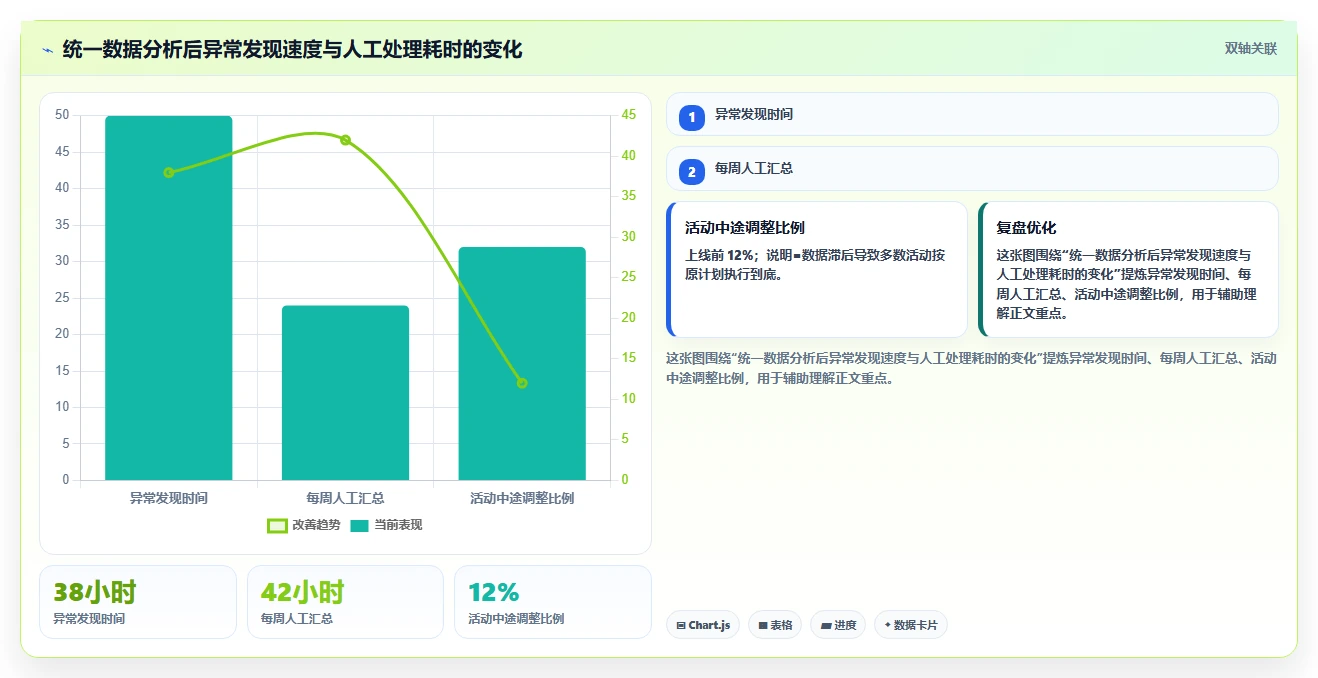The image size is (1318, 678).
Task: Select the 活动中途调整比例 bar in chart
Action: pyautogui.click(x=522, y=364)
